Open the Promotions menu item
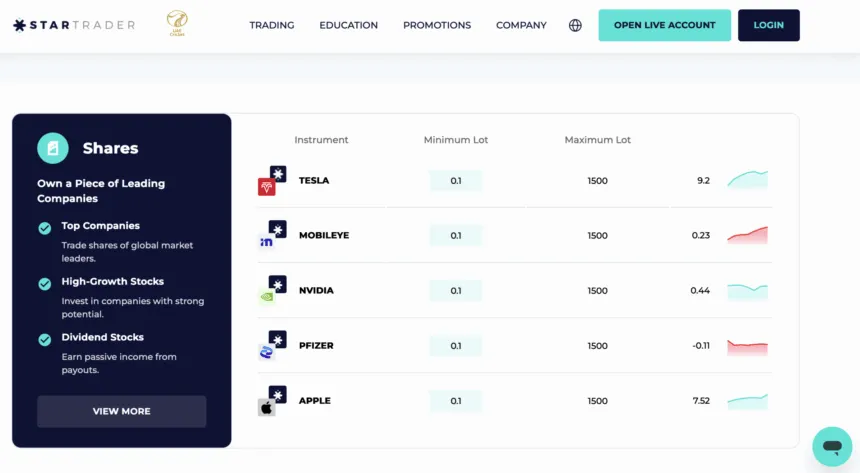The height and width of the screenshot is (473, 860). click(x=437, y=25)
